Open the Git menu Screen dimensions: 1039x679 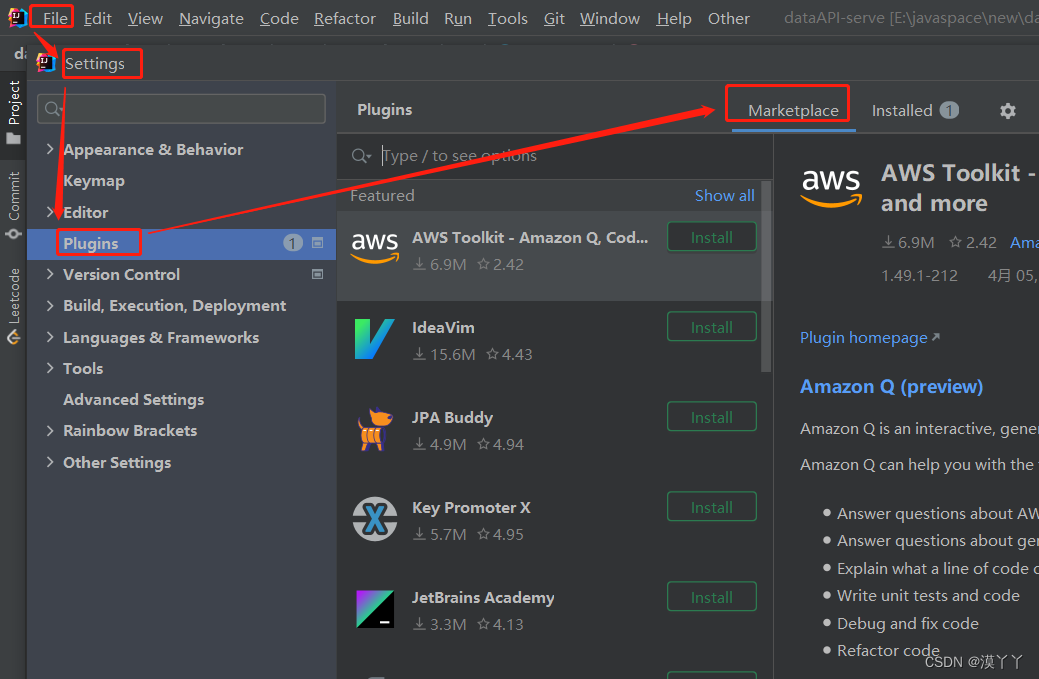554,19
